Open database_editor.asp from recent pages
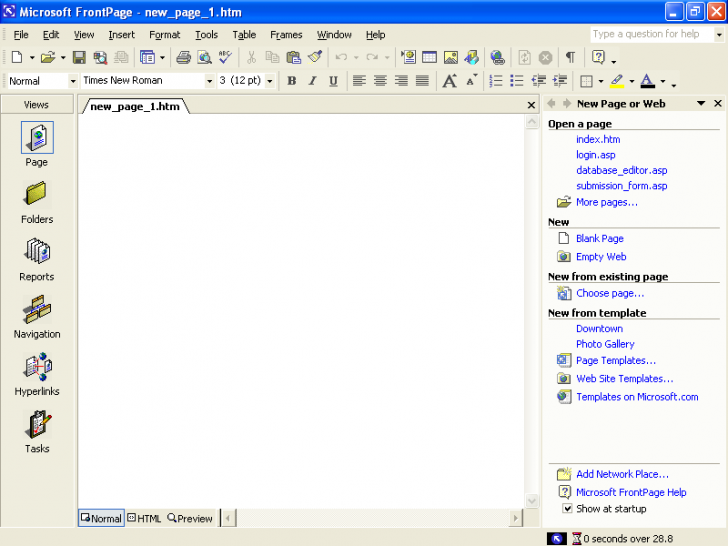 [621, 170]
